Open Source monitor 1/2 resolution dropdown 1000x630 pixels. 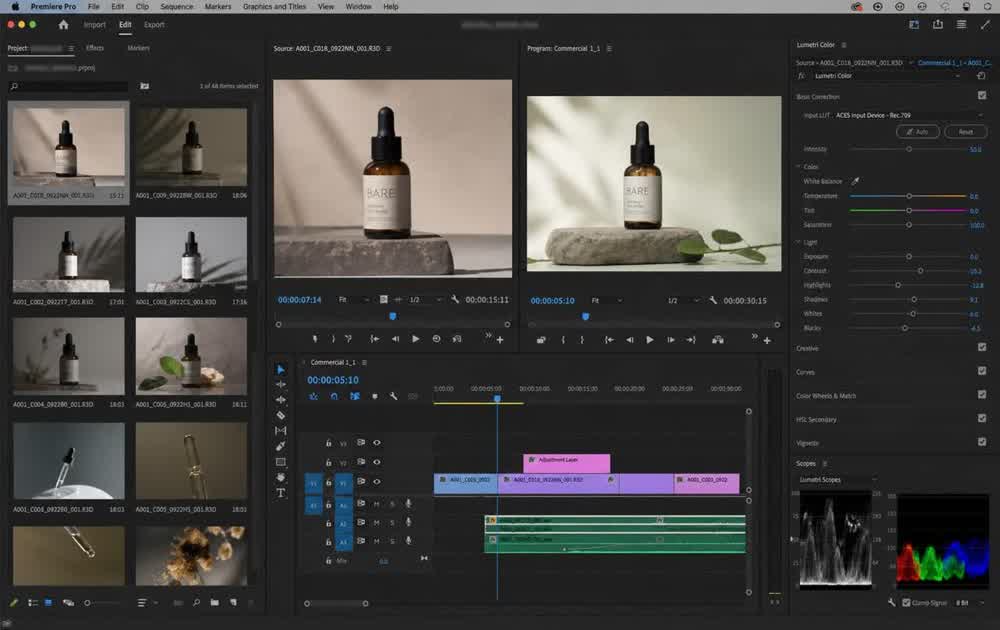coord(425,299)
